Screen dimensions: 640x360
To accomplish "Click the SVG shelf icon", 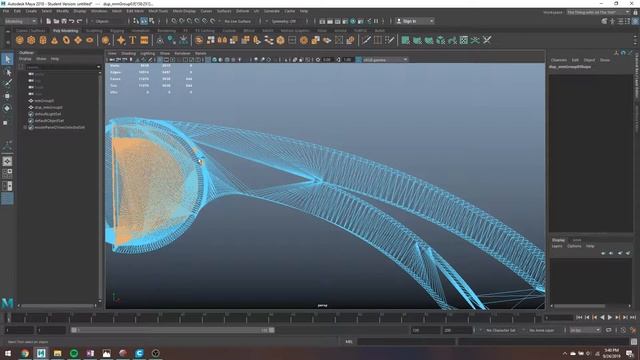I will [x=144, y=40].
